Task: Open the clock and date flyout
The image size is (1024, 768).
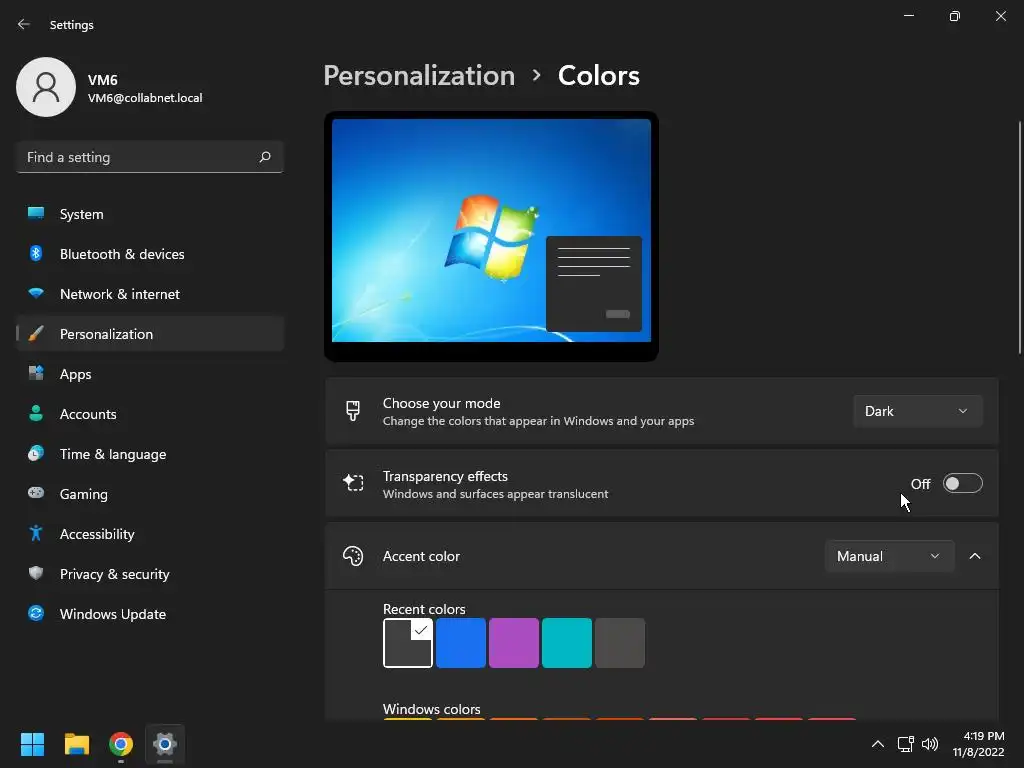Action: [x=978, y=744]
